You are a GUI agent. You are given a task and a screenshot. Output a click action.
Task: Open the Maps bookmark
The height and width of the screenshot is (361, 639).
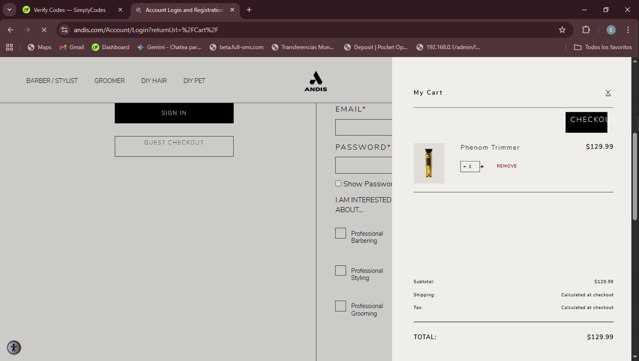(40, 47)
